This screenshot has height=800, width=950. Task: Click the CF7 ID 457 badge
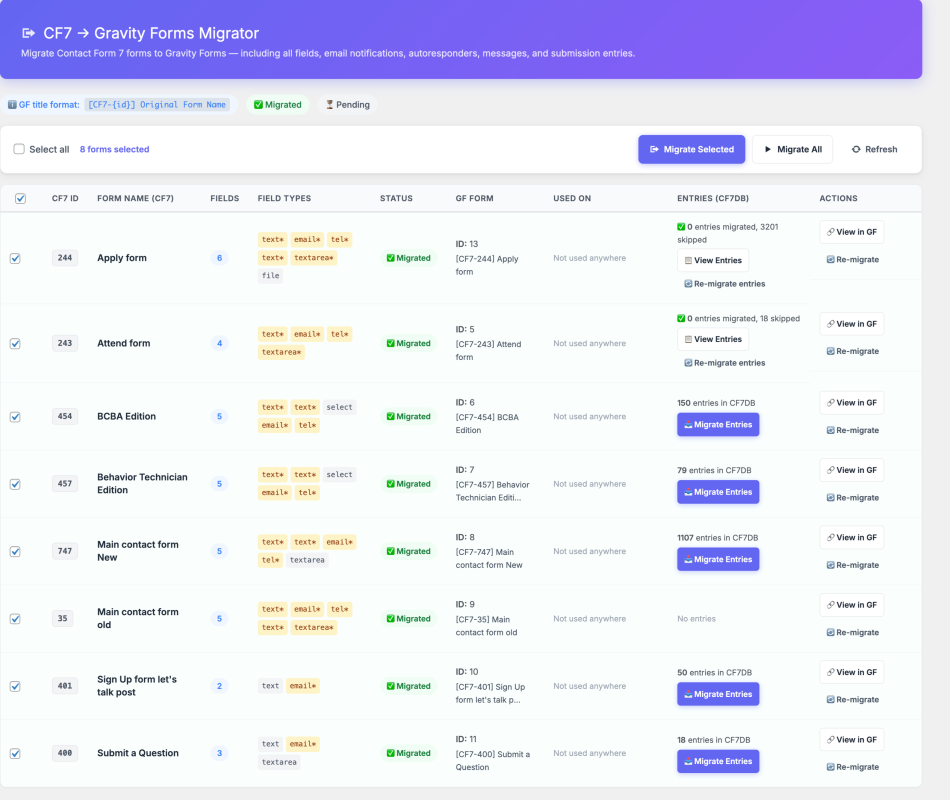point(64,484)
